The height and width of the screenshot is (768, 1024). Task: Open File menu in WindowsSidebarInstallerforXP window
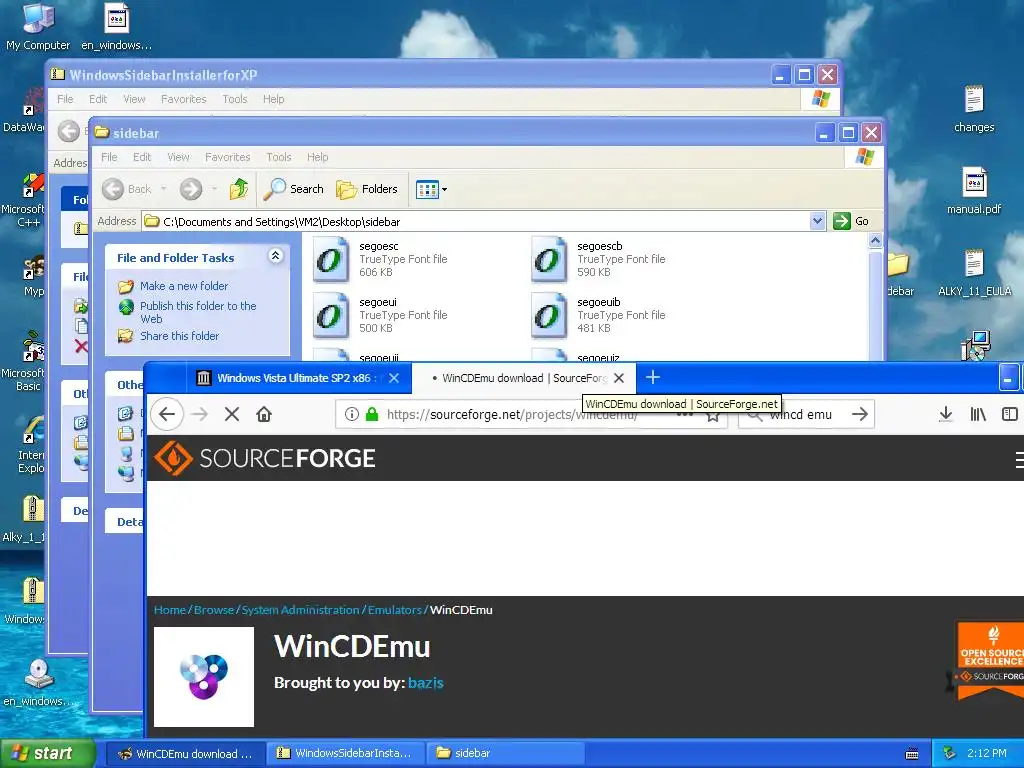click(65, 99)
